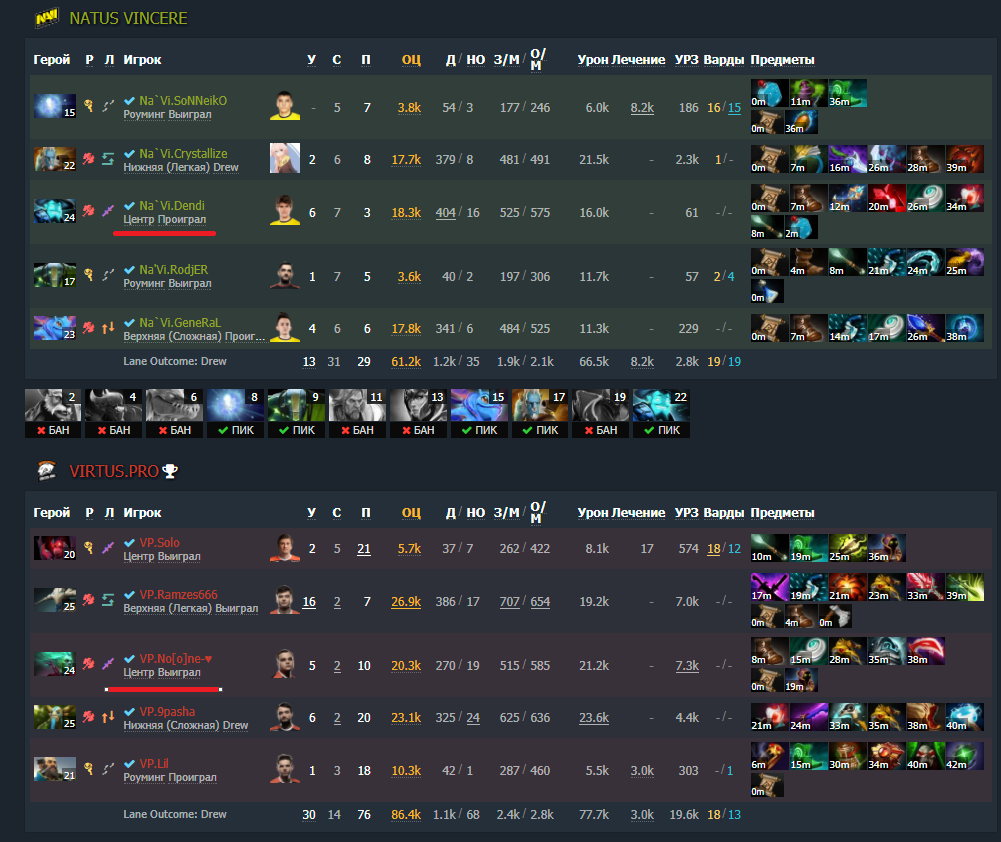The width and height of the screenshot is (1001, 842).
Task: Open the NATUS VINCERE team page link
Action: [x=128, y=18]
